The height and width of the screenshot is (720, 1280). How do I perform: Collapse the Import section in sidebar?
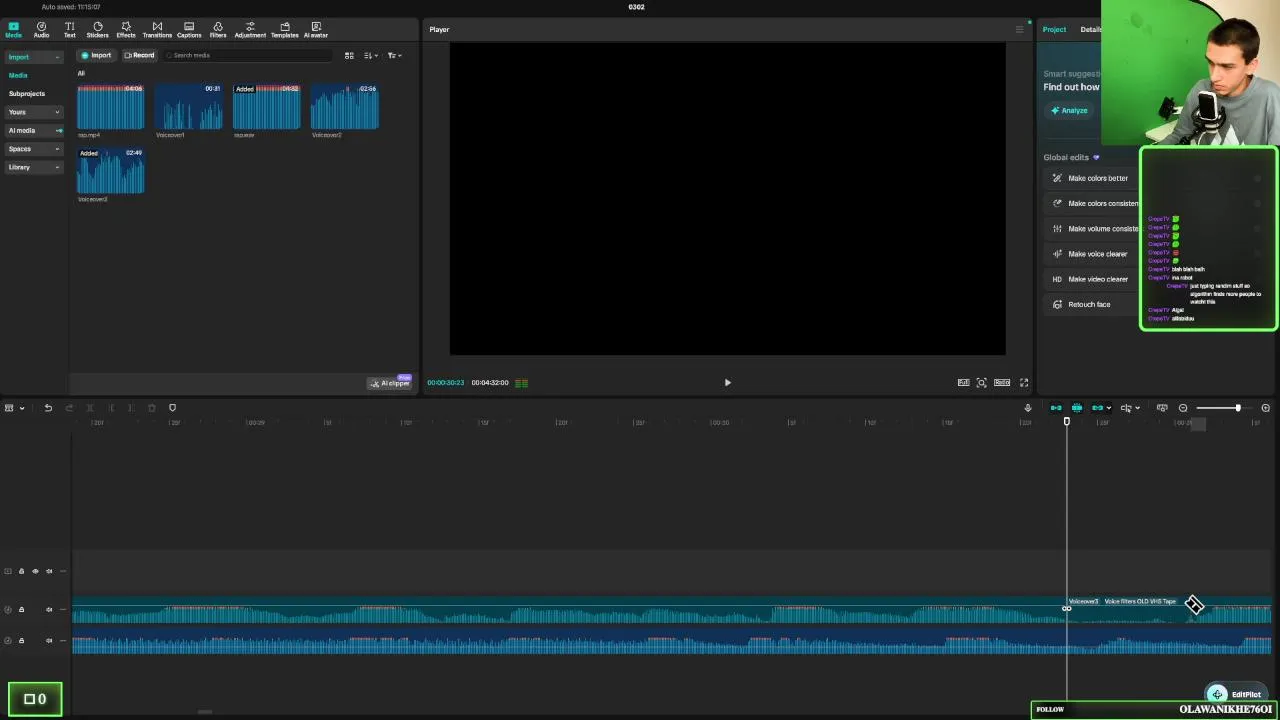click(x=34, y=57)
